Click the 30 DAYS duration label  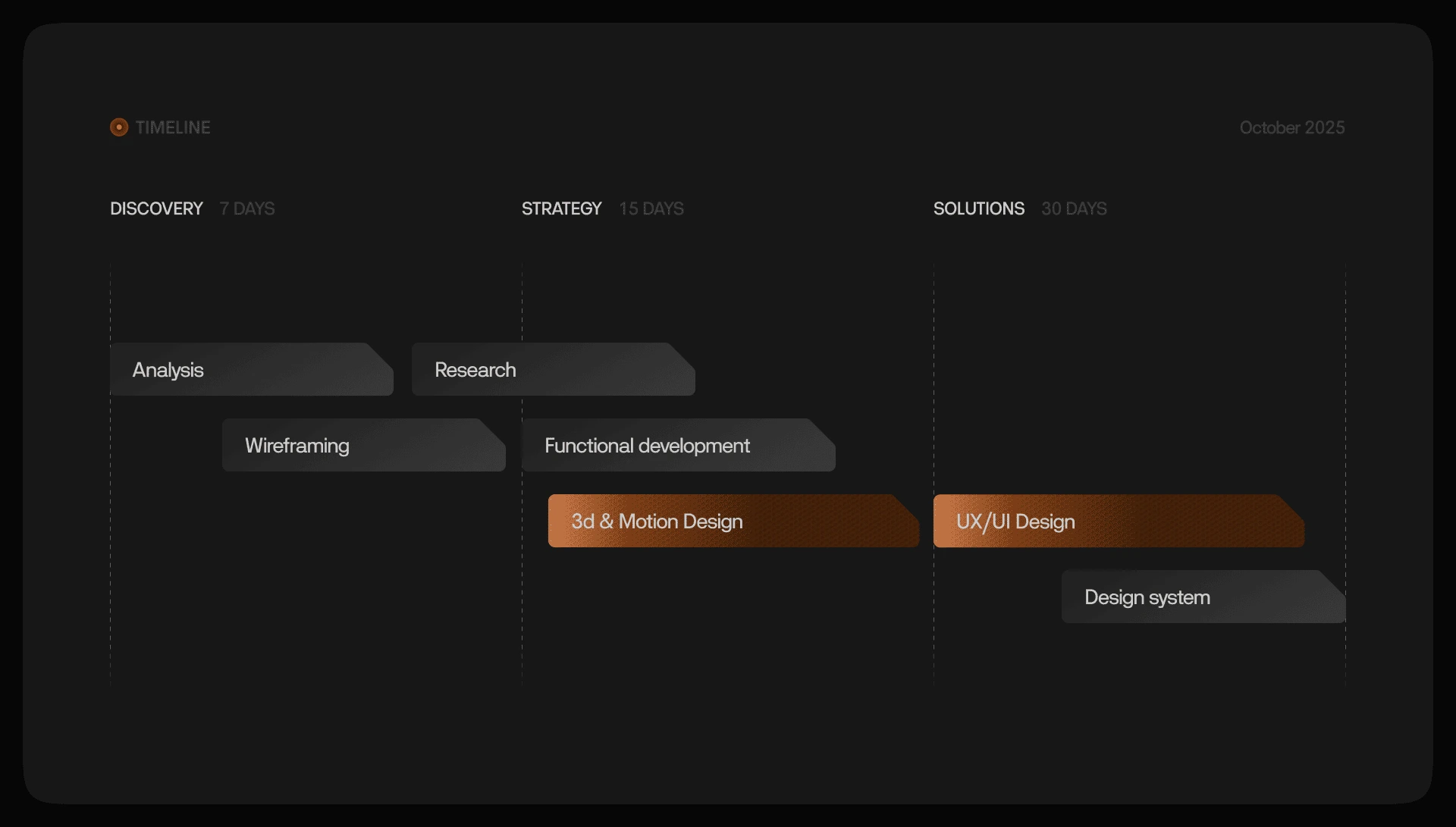click(1074, 208)
